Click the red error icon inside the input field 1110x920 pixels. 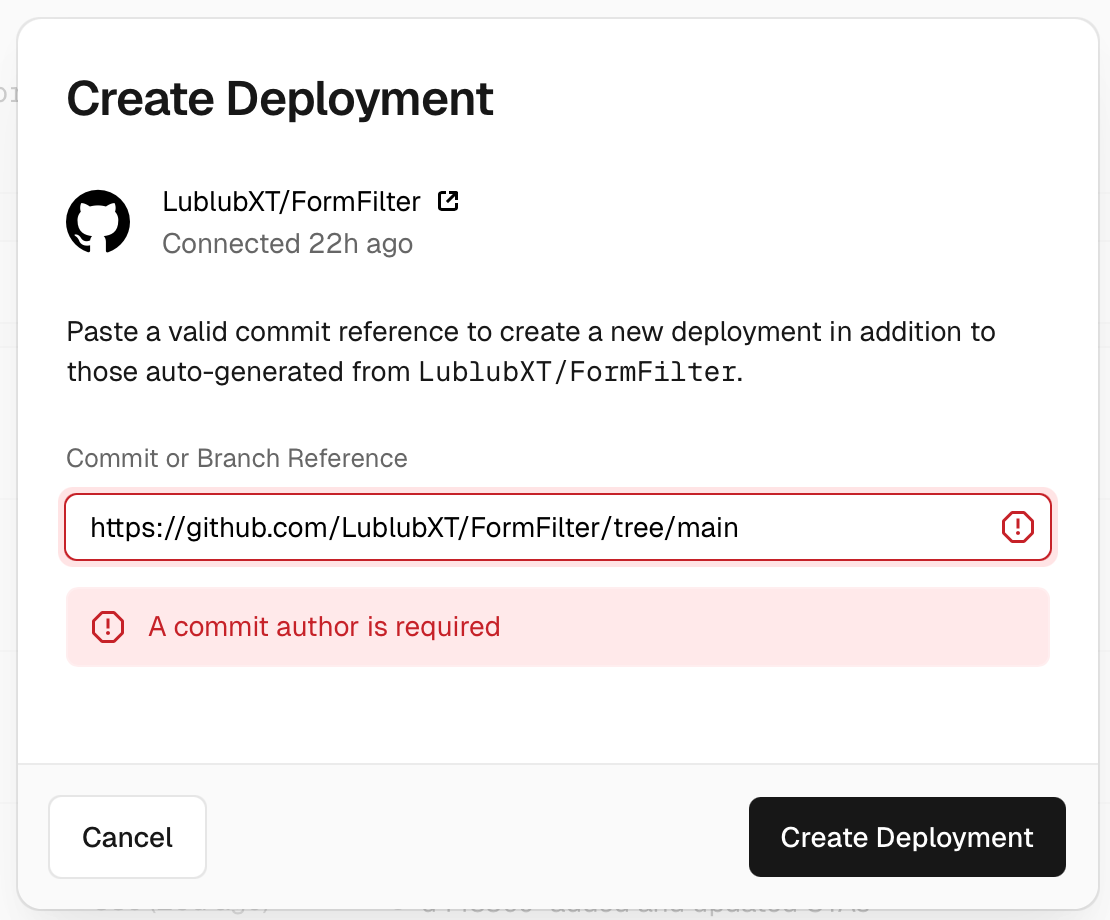(x=1017, y=527)
